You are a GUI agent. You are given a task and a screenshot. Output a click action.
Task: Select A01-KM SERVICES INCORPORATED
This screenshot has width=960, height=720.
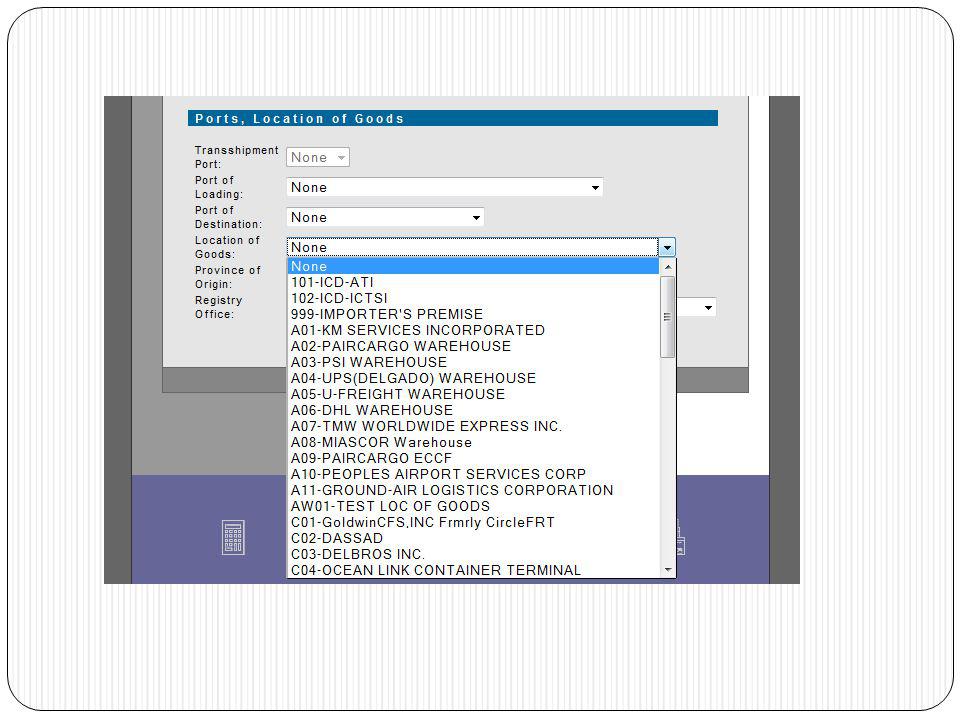click(473, 330)
